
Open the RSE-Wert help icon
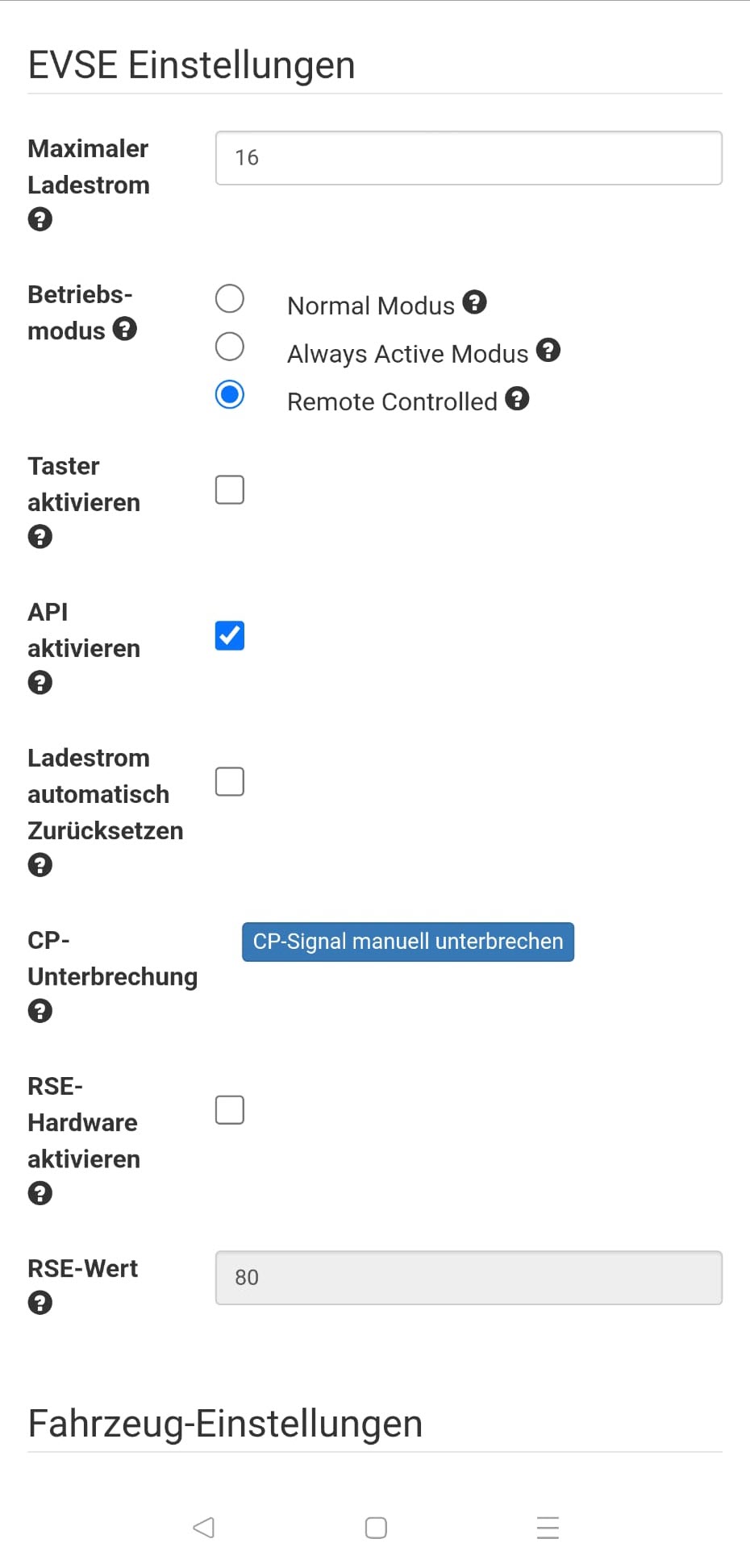[x=40, y=1303]
